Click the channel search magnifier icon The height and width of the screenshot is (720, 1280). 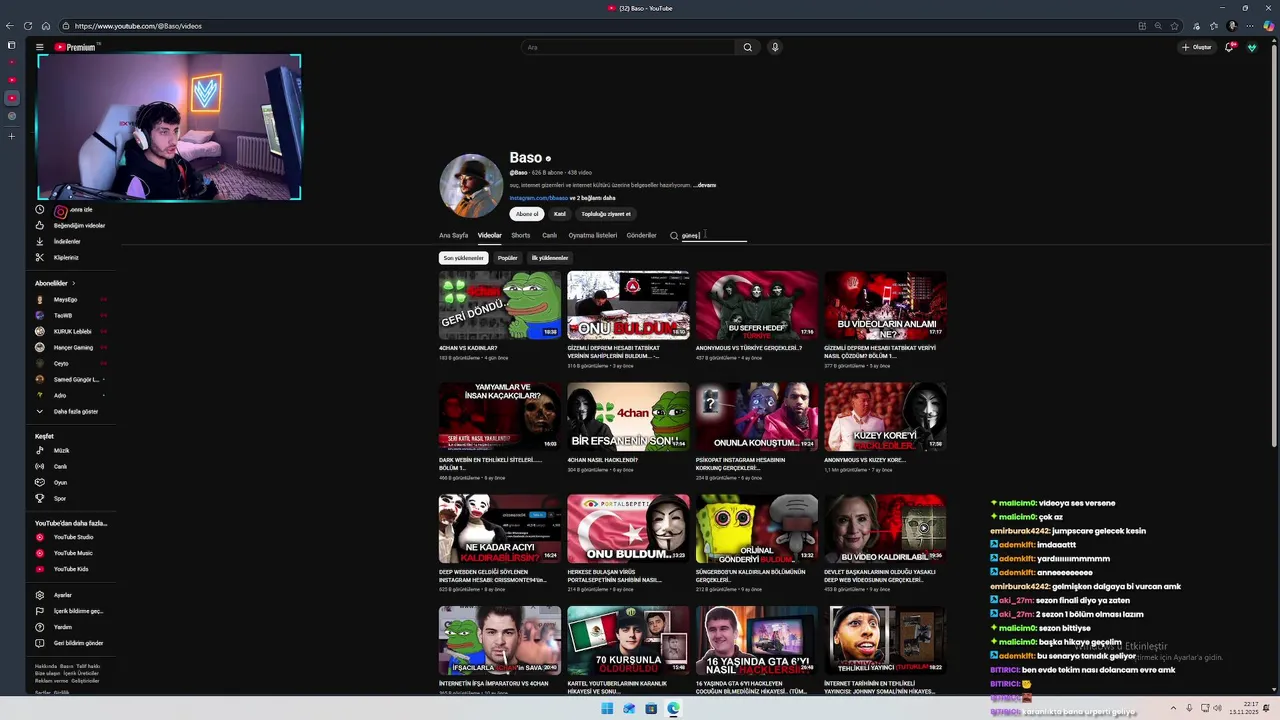(x=674, y=236)
